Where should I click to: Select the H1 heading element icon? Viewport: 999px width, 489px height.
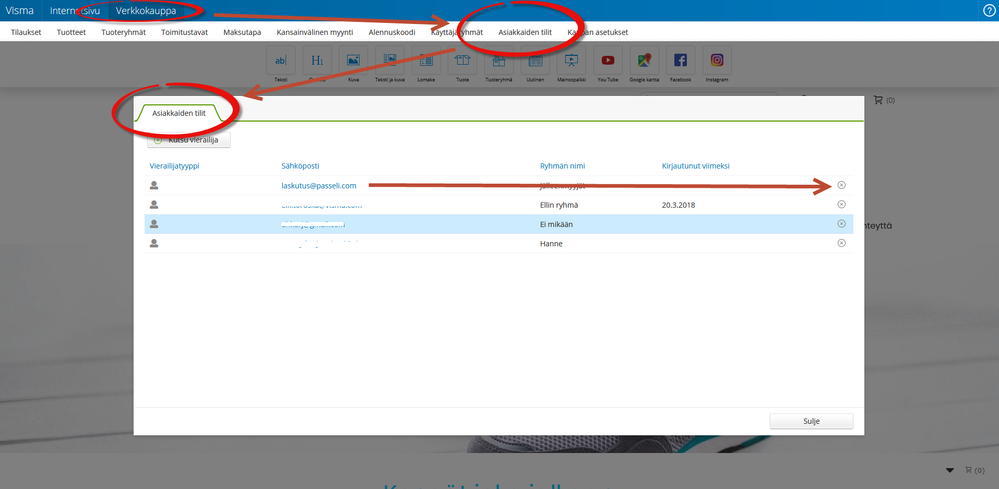pyautogui.click(x=317, y=60)
